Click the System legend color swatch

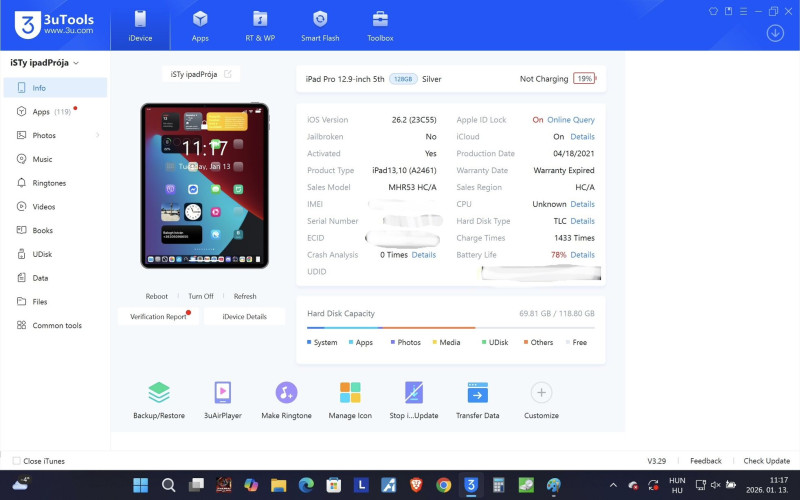[x=309, y=342]
